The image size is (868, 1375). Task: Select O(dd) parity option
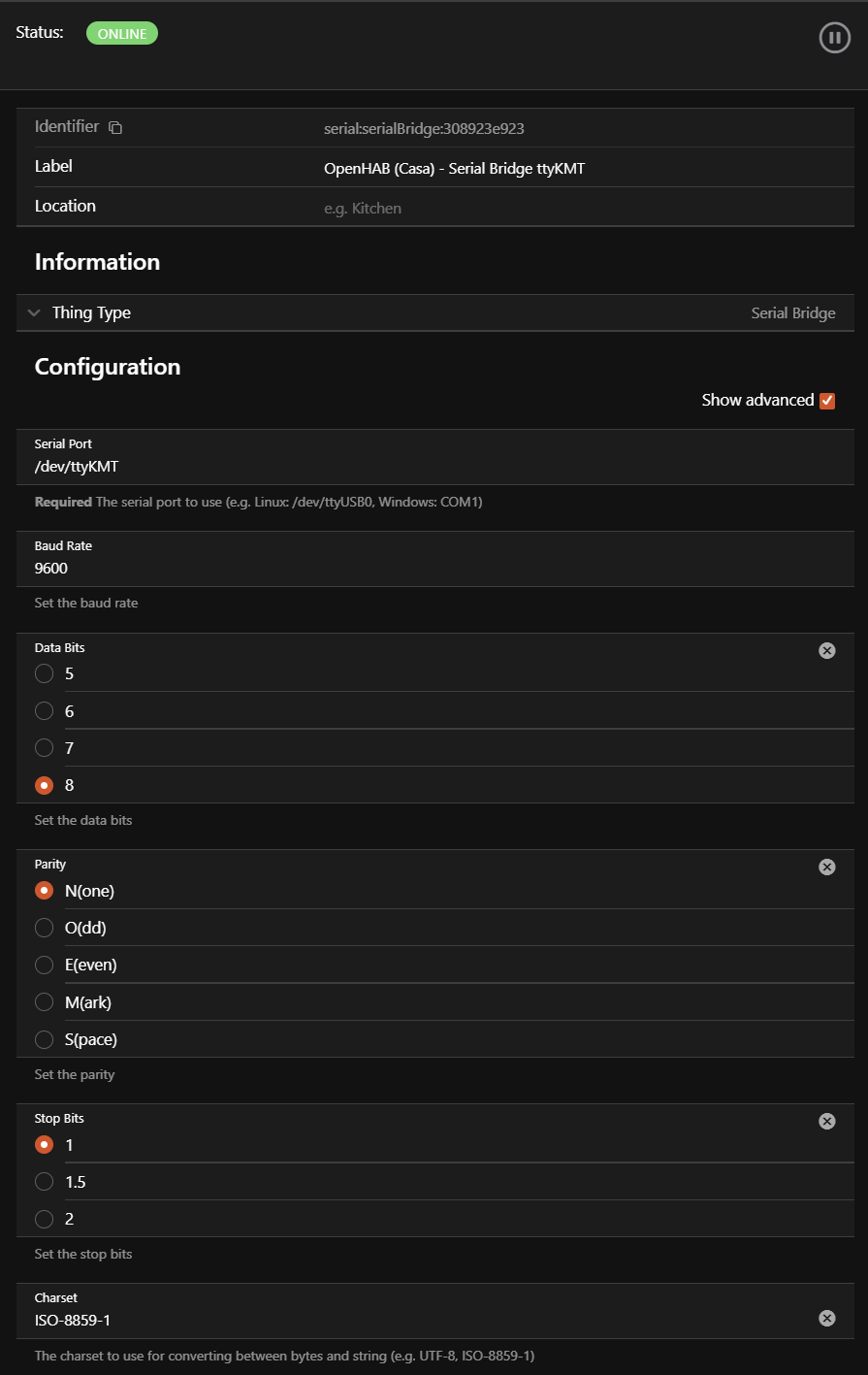45,928
